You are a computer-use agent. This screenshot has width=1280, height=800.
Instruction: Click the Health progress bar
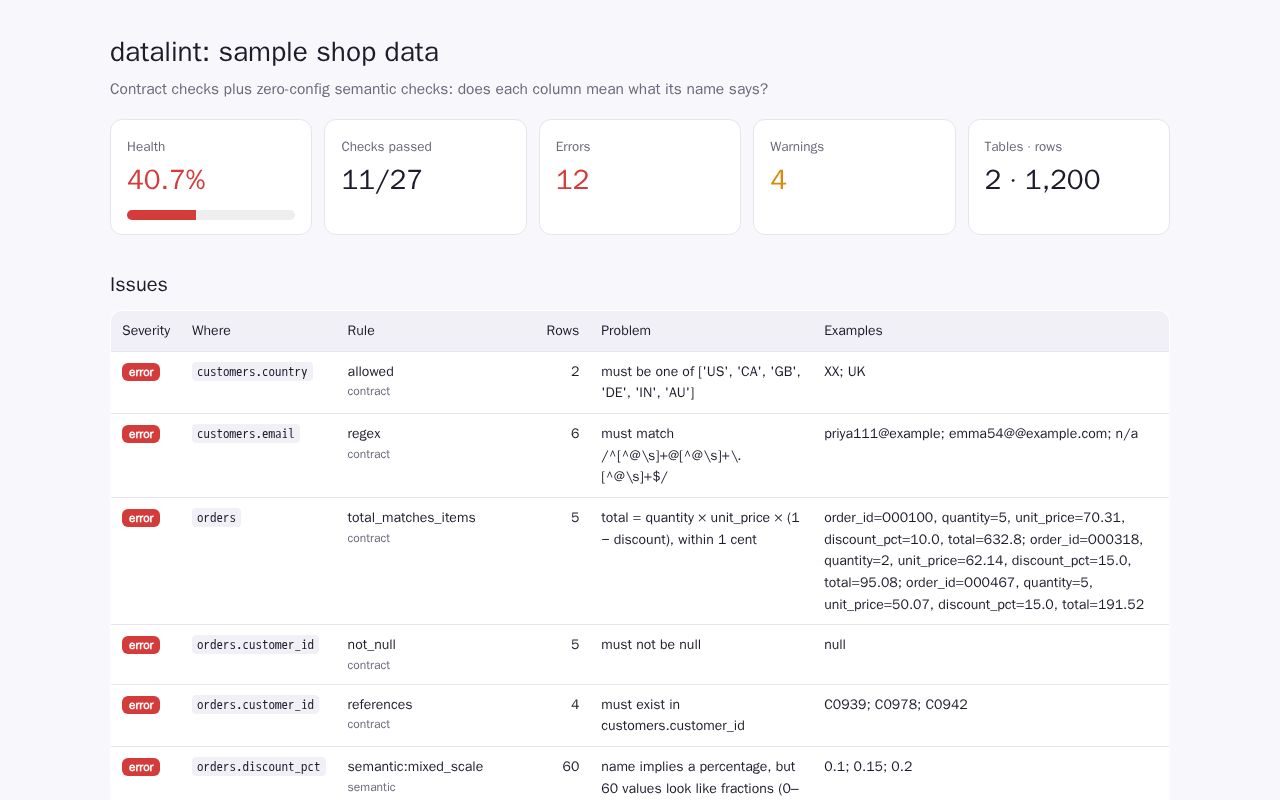click(211, 215)
